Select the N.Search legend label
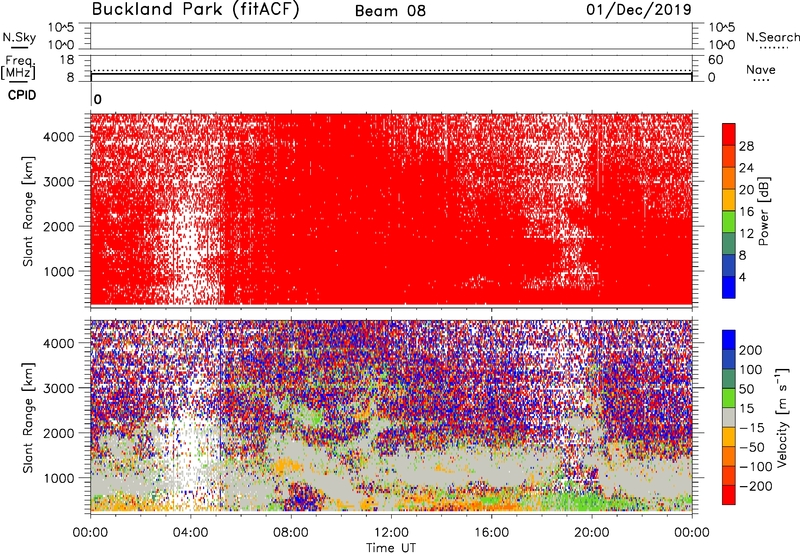The height and width of the screenshot is (554, 800). click(773, 37)
